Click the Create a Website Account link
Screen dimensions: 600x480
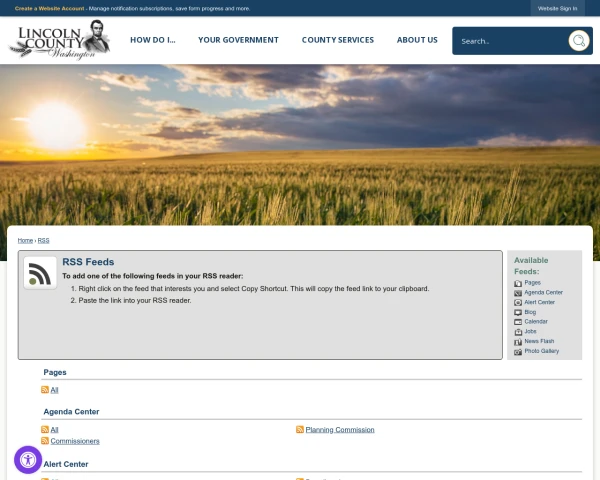point(49,8)
